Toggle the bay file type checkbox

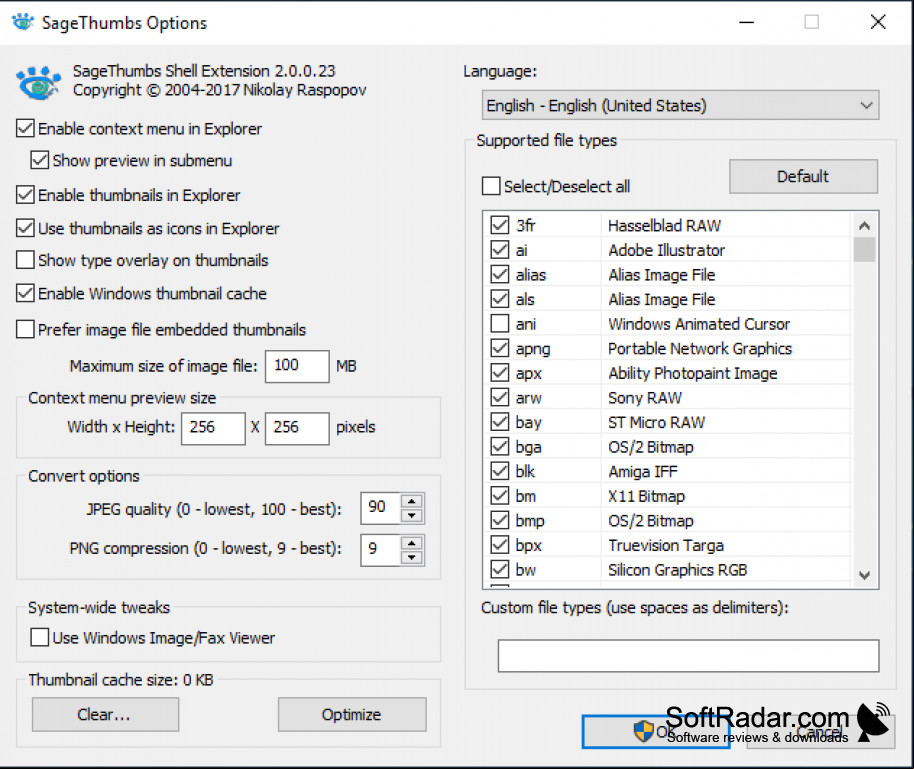point(500,422)
